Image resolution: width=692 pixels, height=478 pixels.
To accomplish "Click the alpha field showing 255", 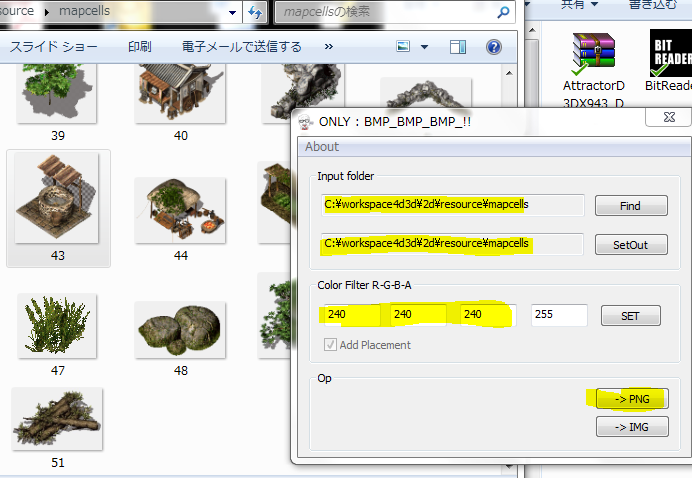I will point(559,315).
